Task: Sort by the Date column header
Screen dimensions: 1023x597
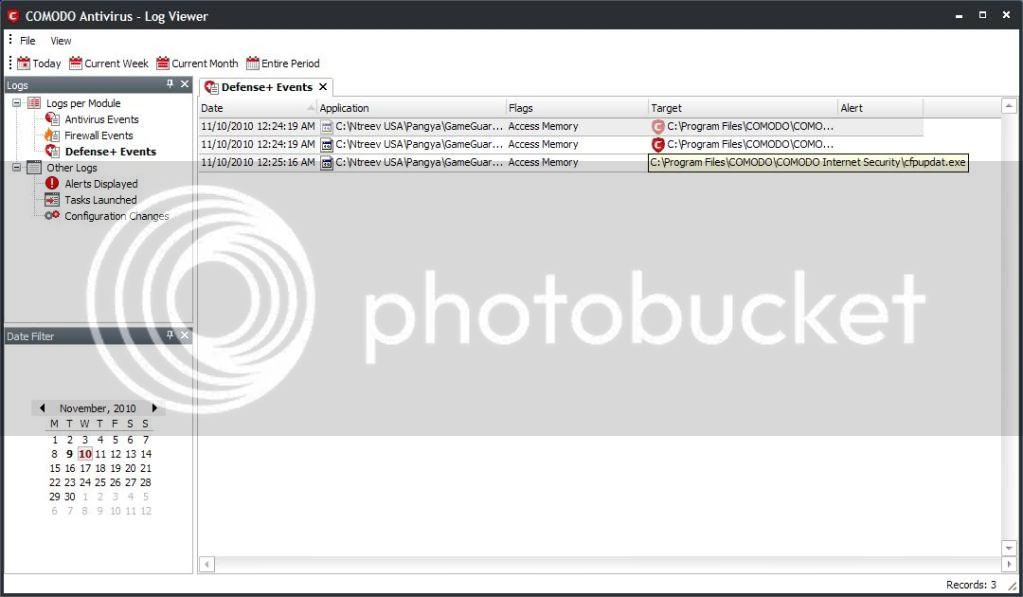Action: click(258, 108)
